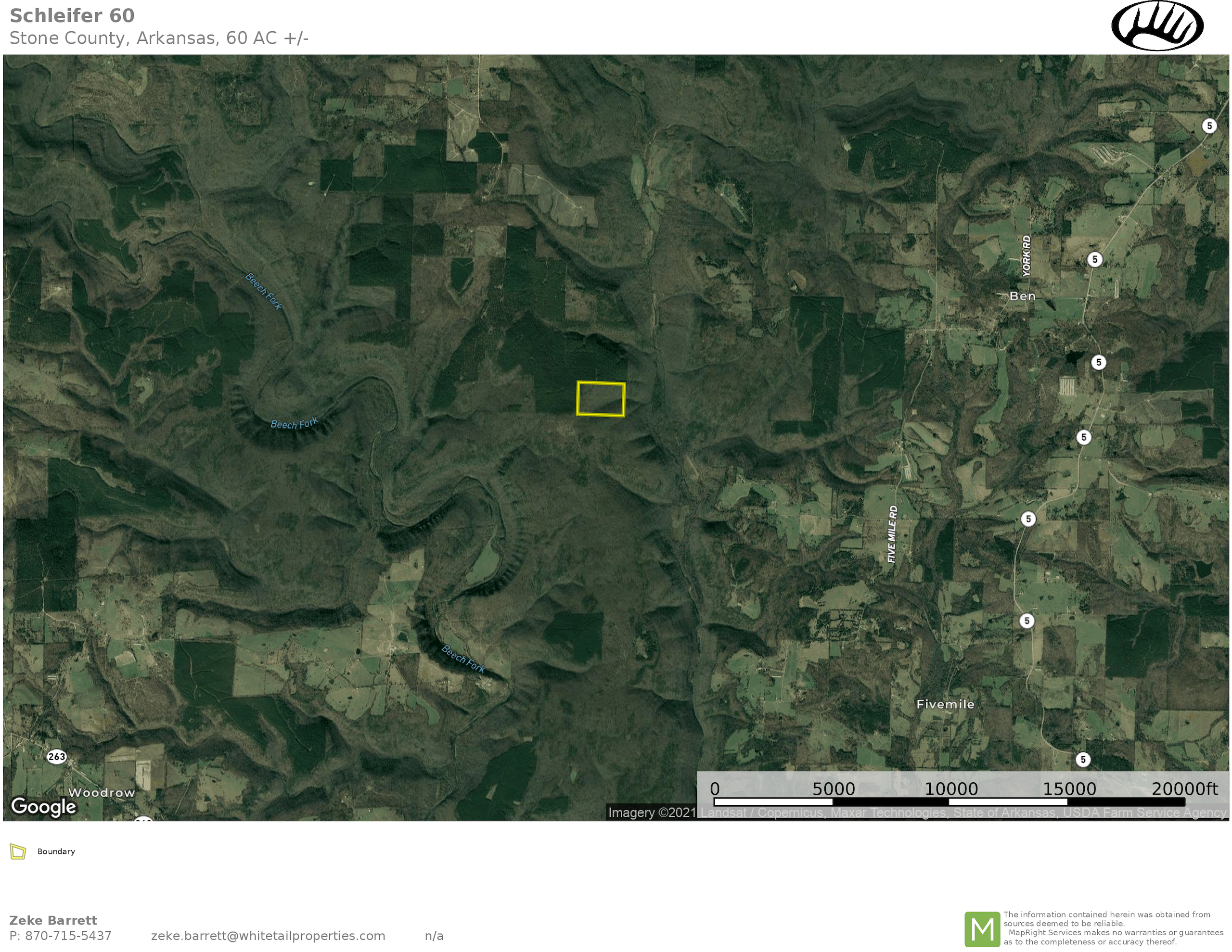The width and height of the screenshot is (1232, 952).
Task: Click the Google logo on map
Action: point(43,807)
